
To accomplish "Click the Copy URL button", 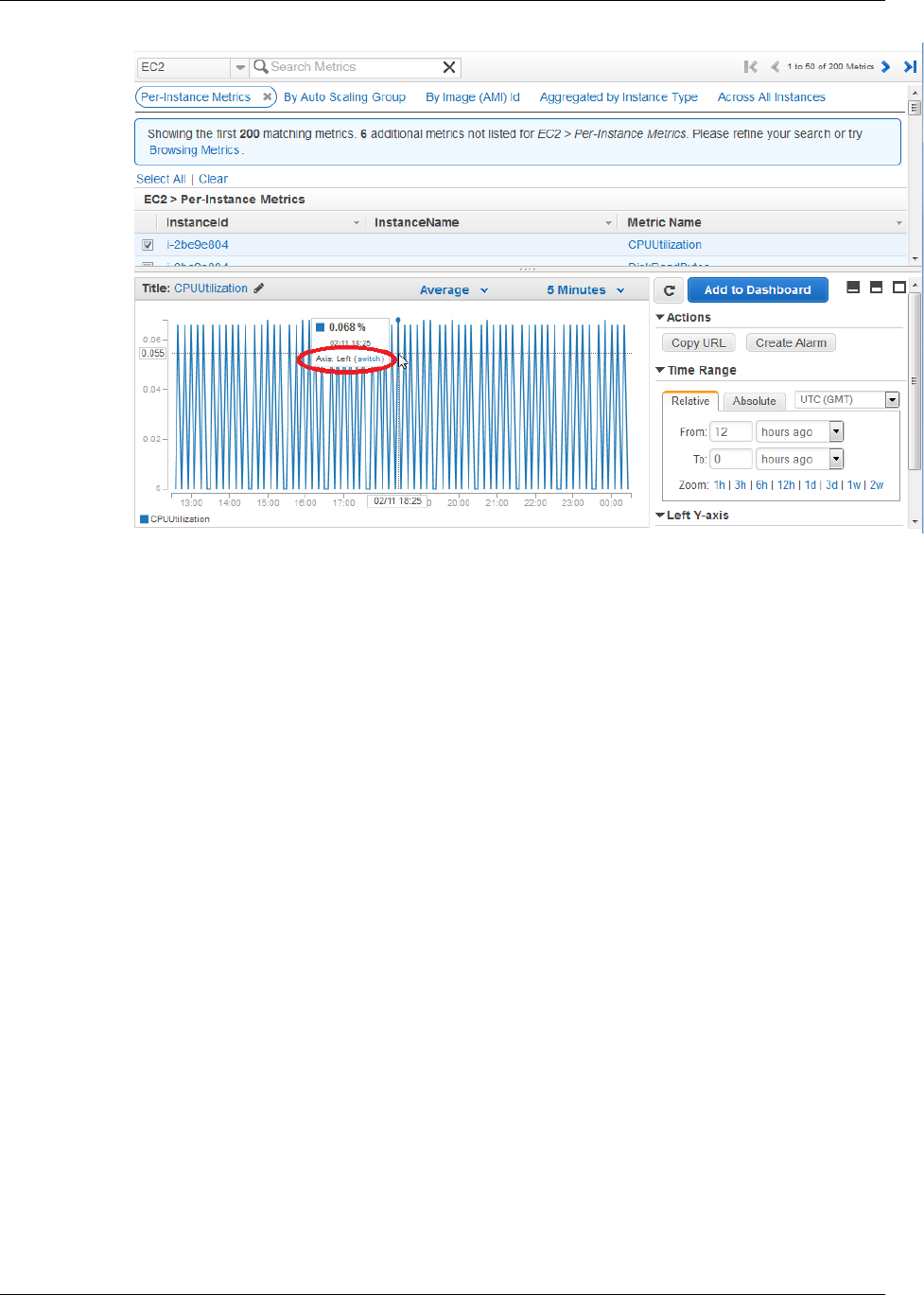I will (x=699, y=343).
